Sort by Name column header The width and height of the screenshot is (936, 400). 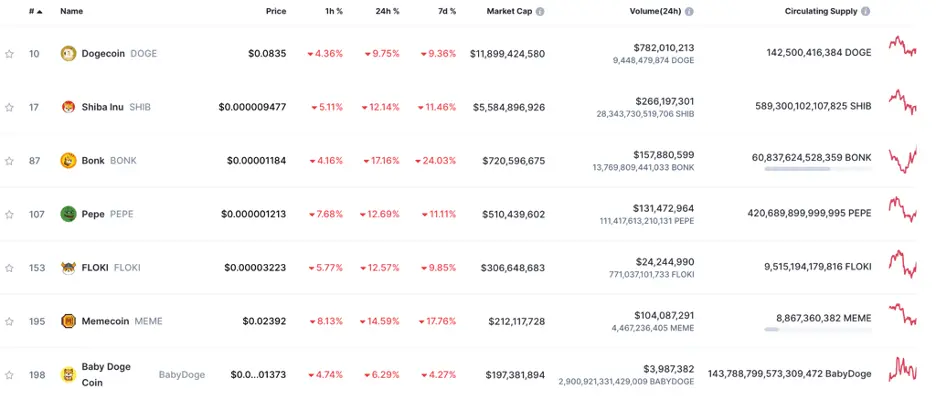point(71,12)
